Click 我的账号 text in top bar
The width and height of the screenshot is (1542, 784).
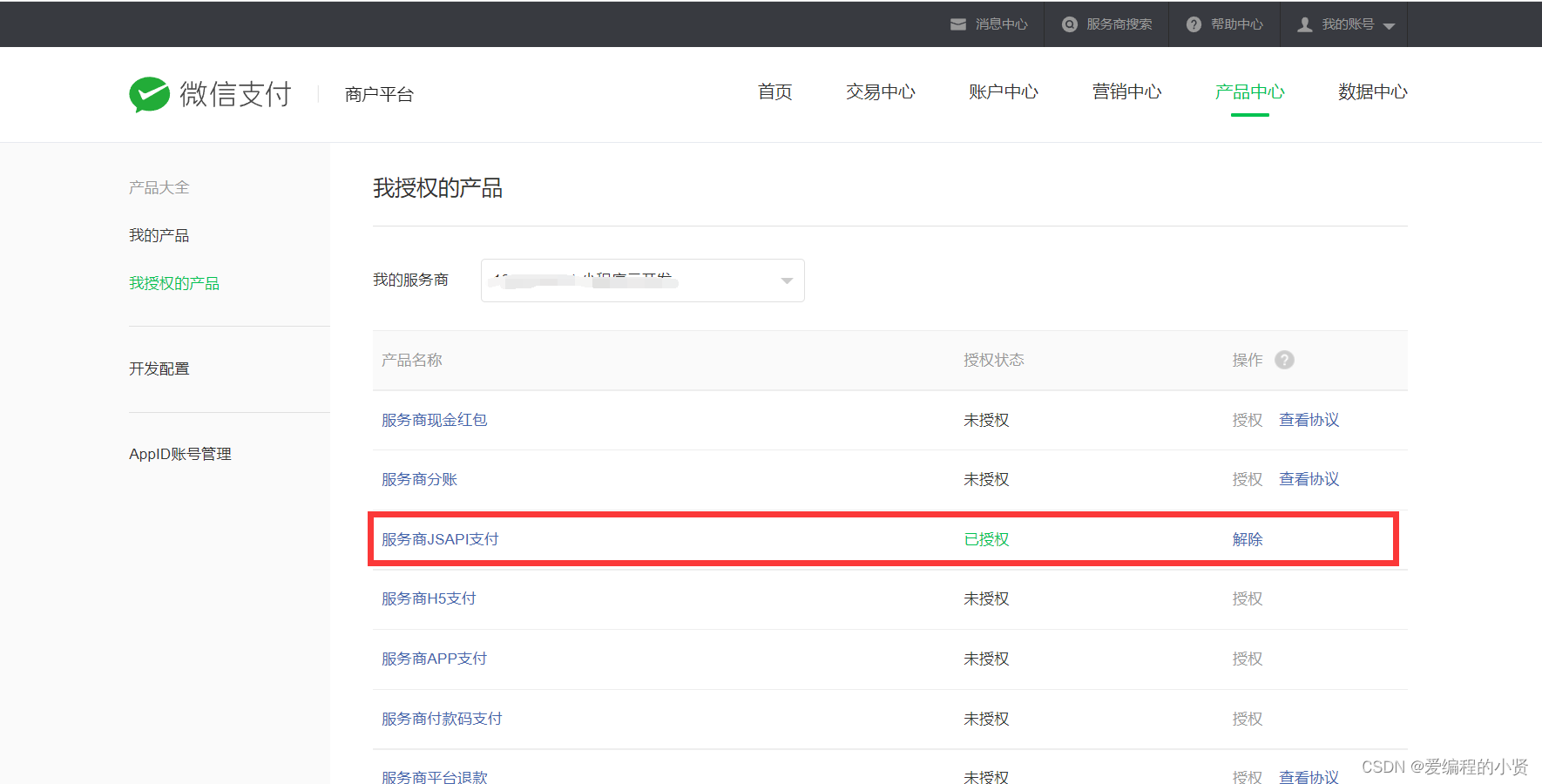pyautogui.click(x=1348, y=24)
